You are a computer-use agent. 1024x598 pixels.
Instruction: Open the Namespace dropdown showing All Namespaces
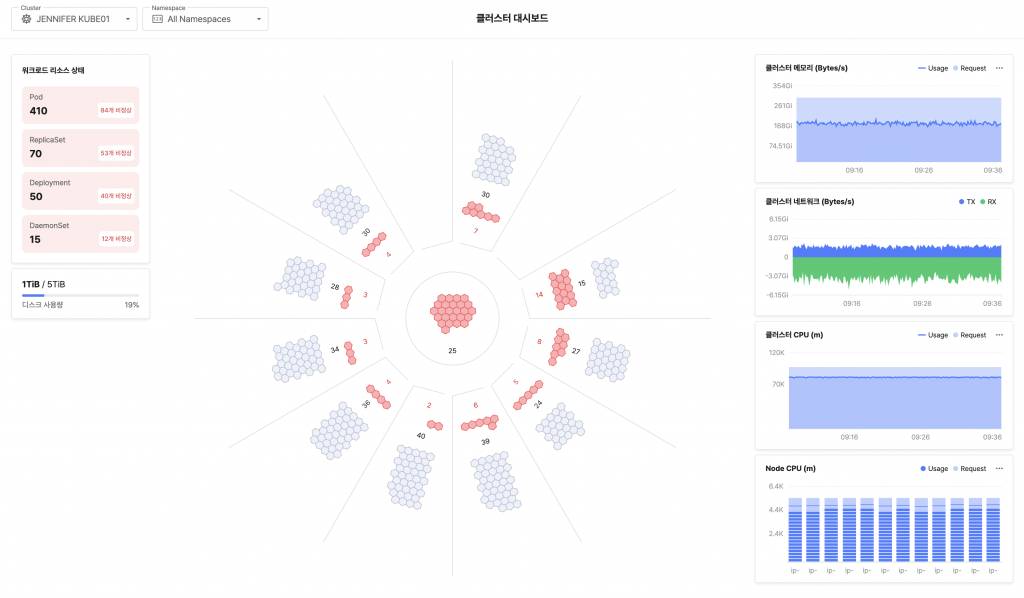[205, 19]
